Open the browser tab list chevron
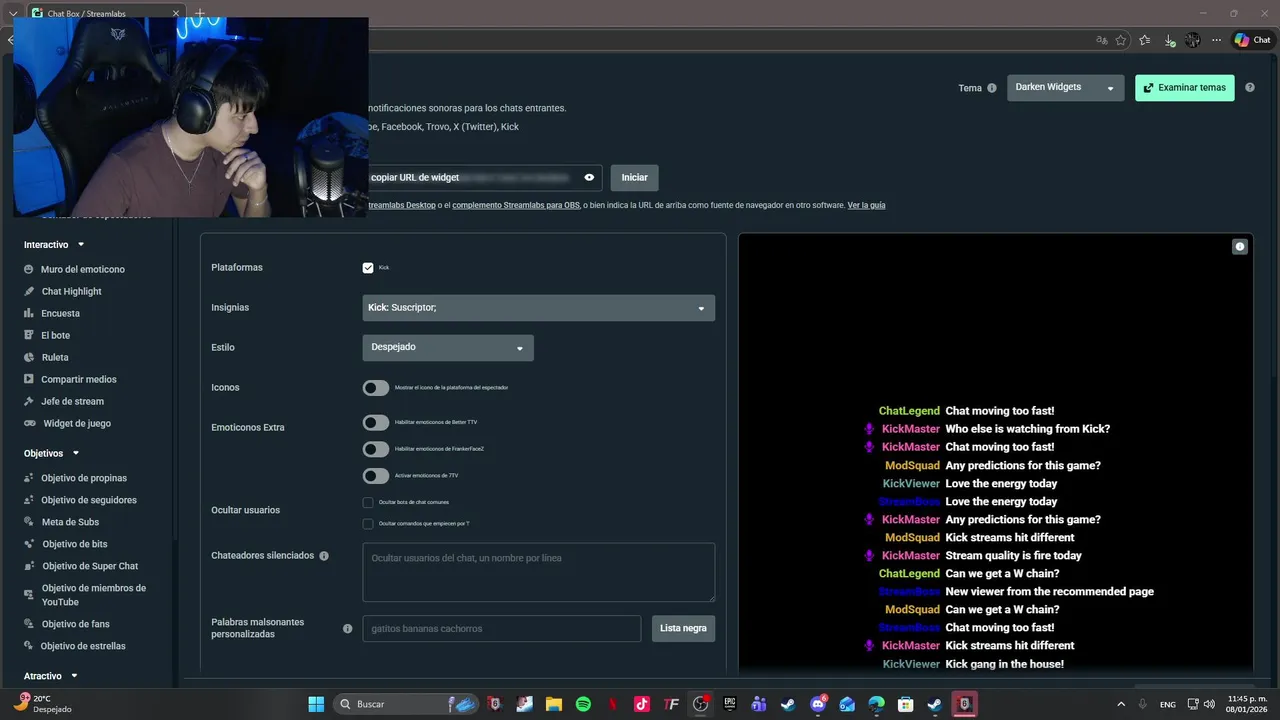 13,14
